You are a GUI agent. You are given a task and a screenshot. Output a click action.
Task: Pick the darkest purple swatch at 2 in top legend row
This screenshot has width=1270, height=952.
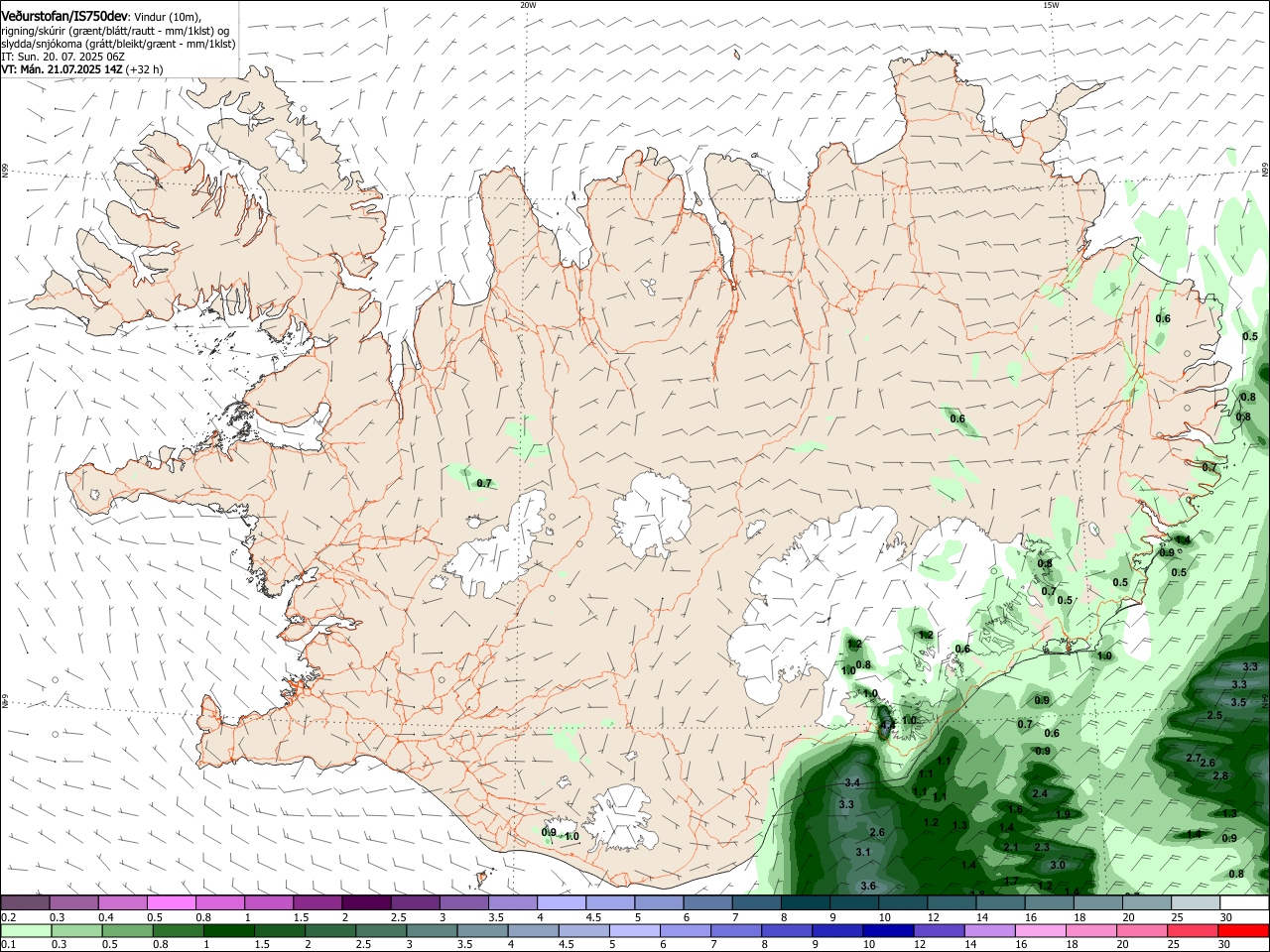(365, 903)
